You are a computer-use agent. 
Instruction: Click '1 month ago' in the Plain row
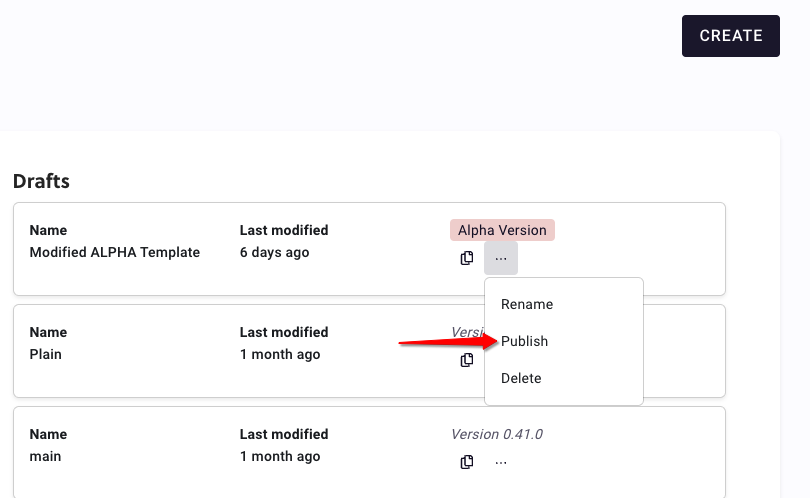click(x=280, y=354)
